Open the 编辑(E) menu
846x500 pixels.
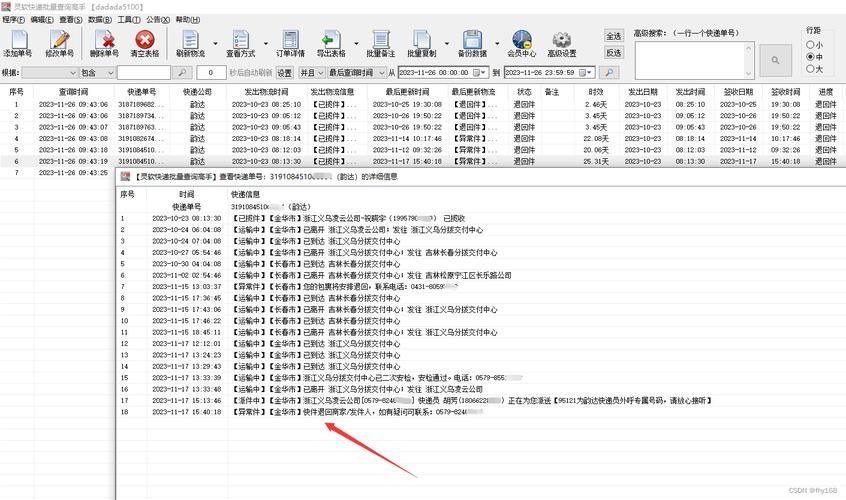tap(42, 19)
